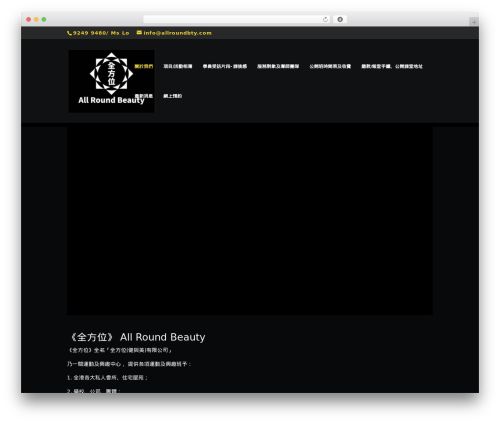Click the paragraph starting 《全方位》全名
This screenshot has width=500, height=423.
coord(120,350)
